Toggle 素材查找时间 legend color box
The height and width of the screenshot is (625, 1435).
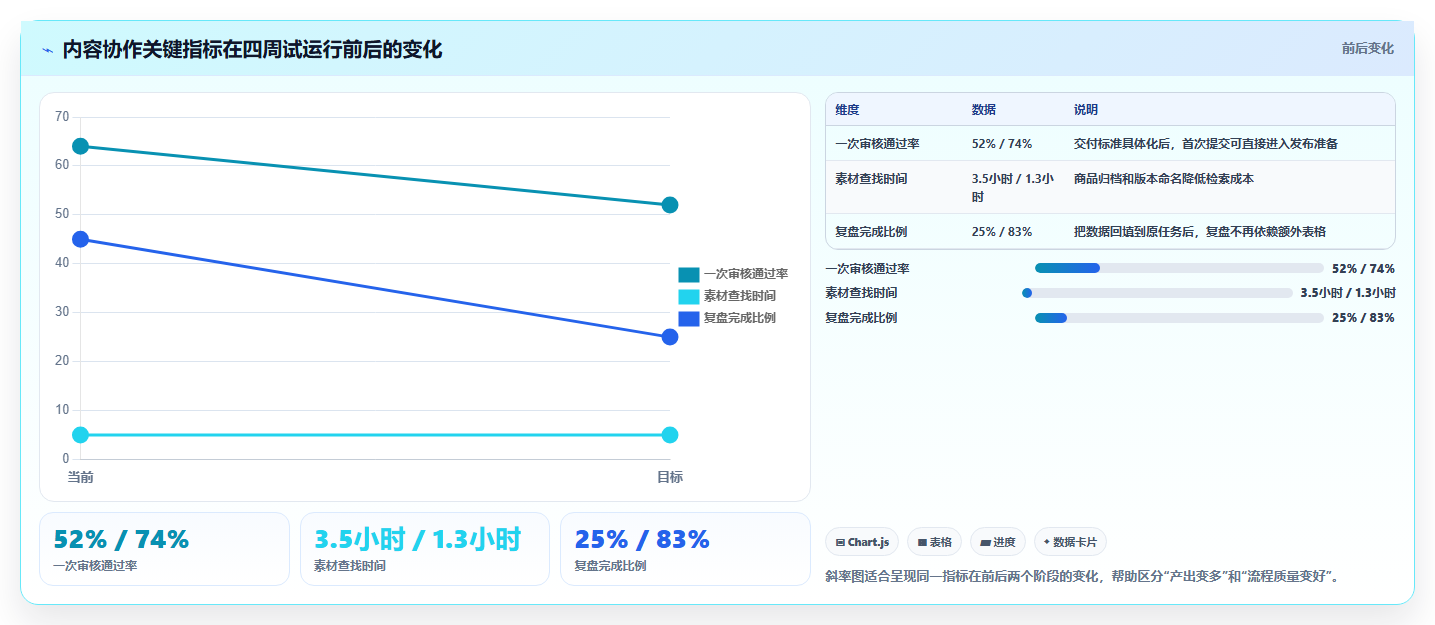(x=689, y=296)
